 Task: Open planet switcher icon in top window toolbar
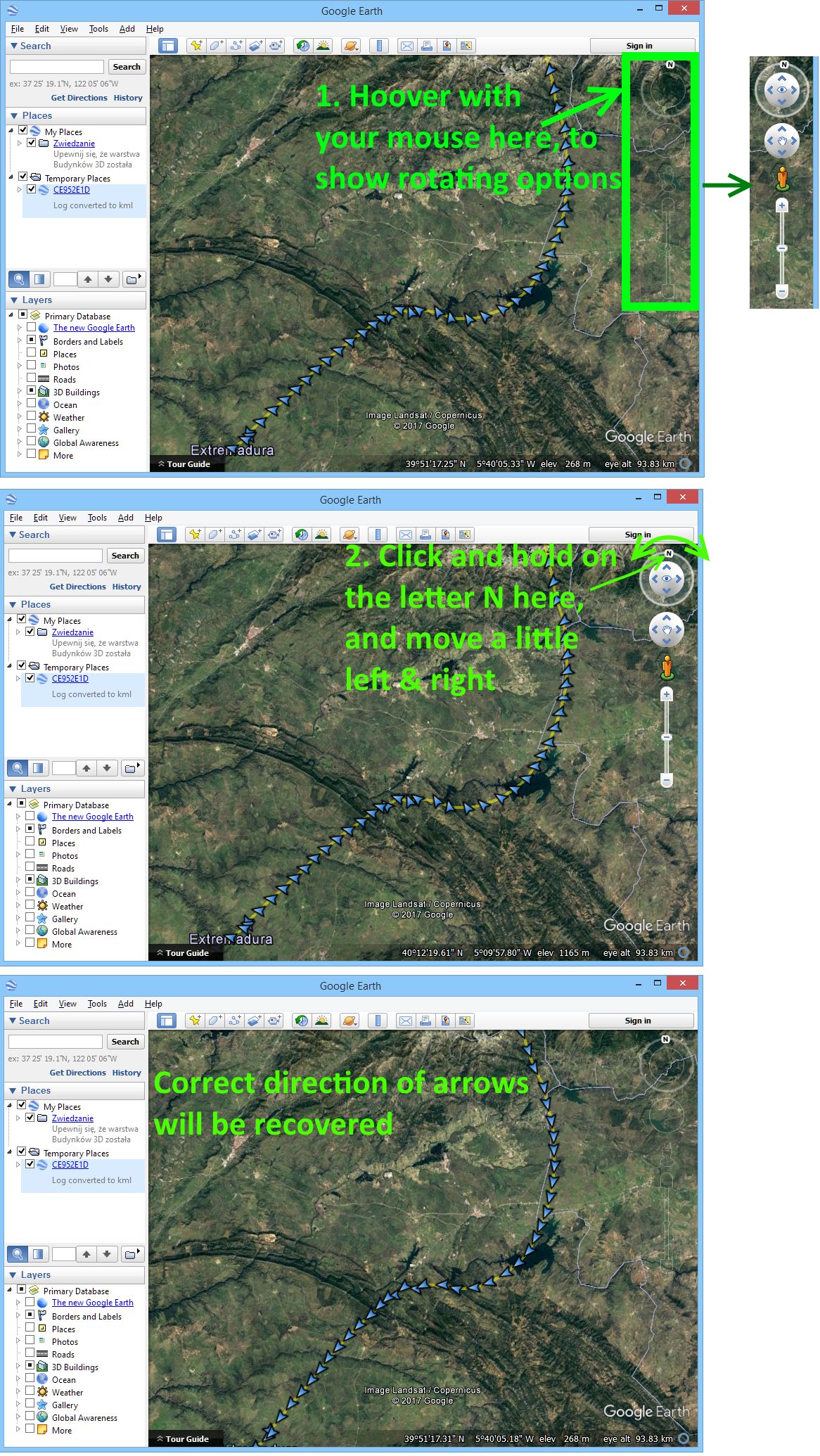pos(350,46)
